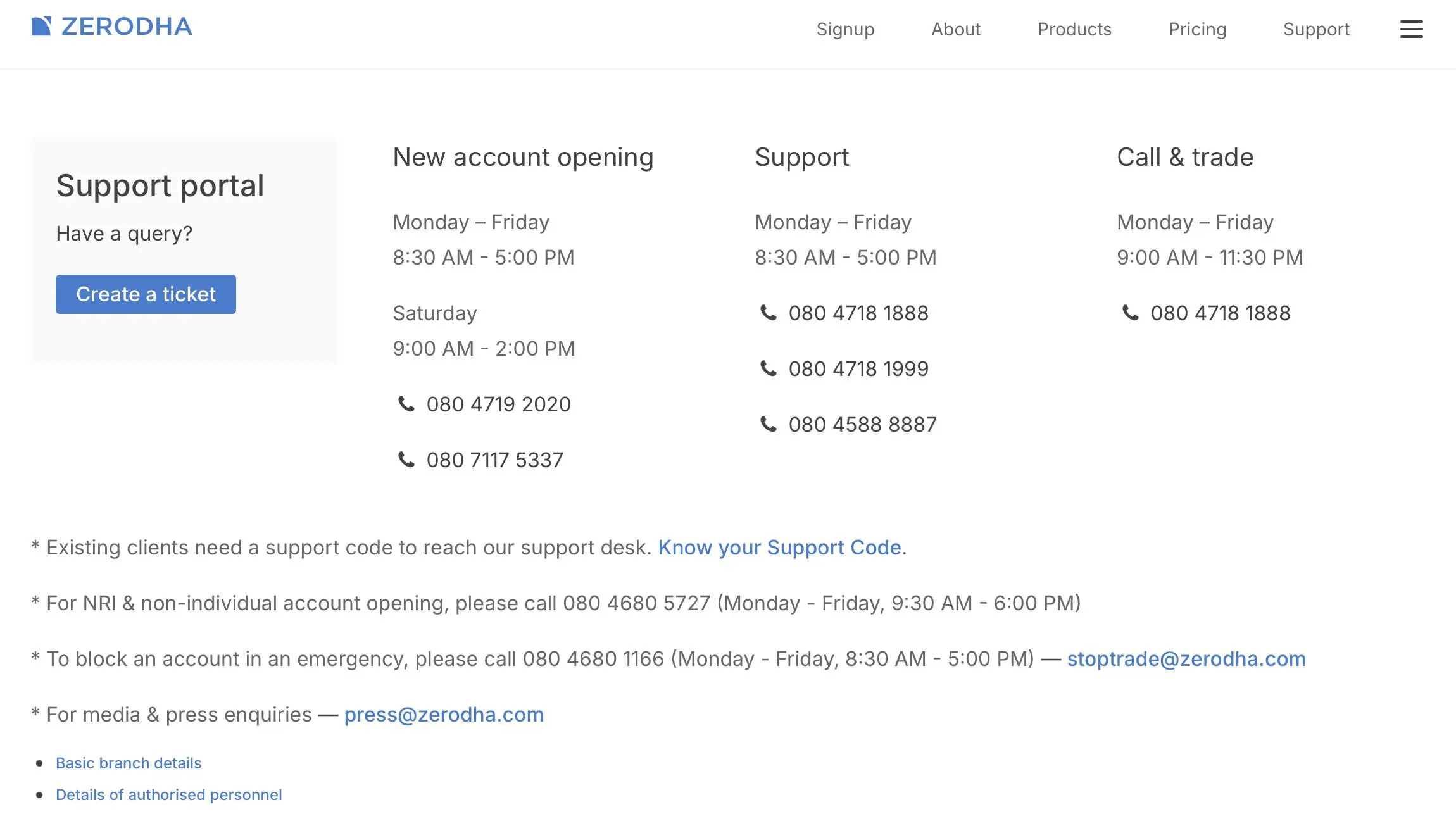Click the Call & trade heading
The width and height of the screenshot is (1456, 833).
pyautogui.click(x=1185, y=157)
